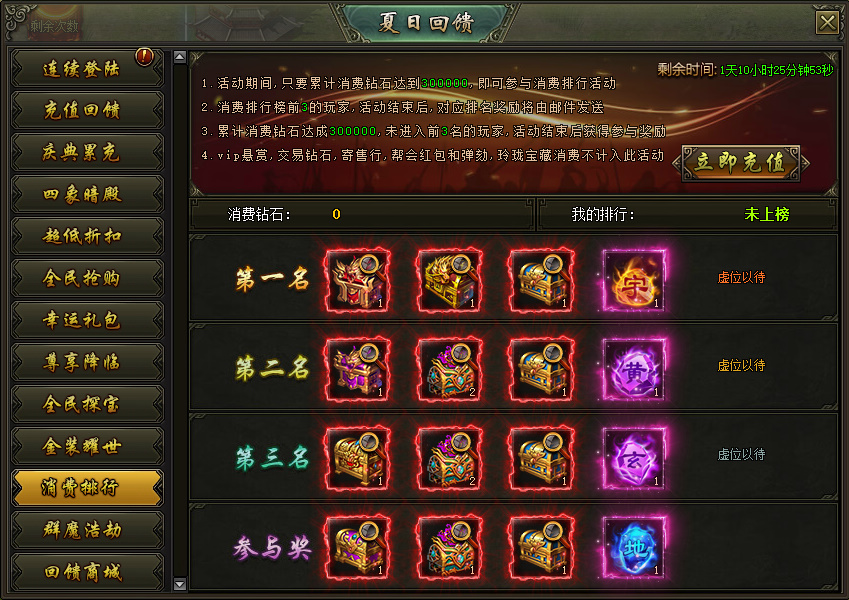Viewport: 849px width, 600px height.
Task: Click the third-place 玄 purple gem reward
Action: 634,459
